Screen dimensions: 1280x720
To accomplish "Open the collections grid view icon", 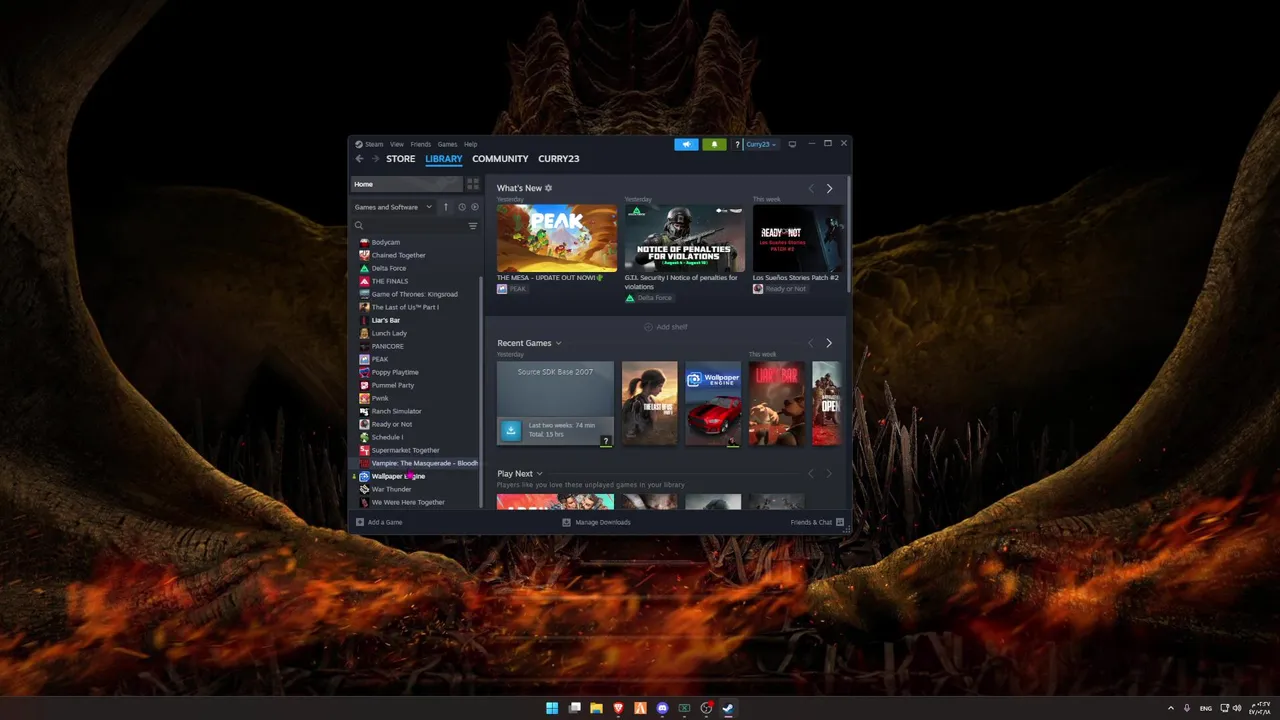I will [x=473, y=184].
